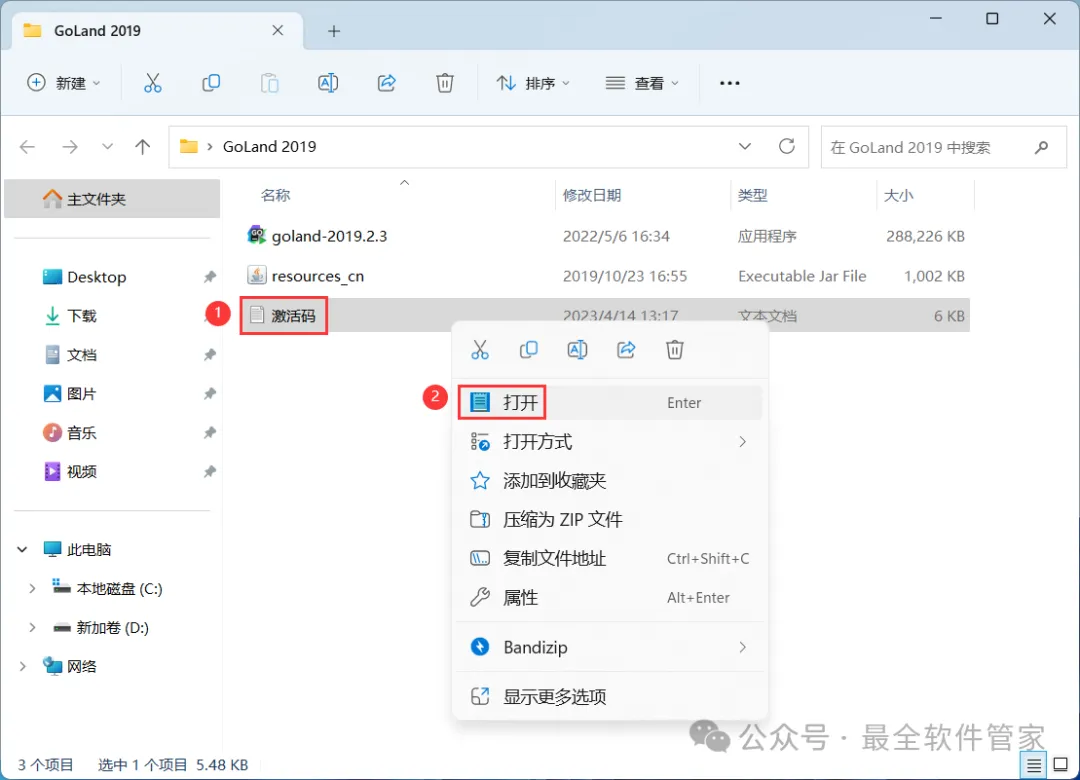Go up one folder level arrow
Image resolution: width=1080 pixels, height=780 pixels.
pos(143,147)
